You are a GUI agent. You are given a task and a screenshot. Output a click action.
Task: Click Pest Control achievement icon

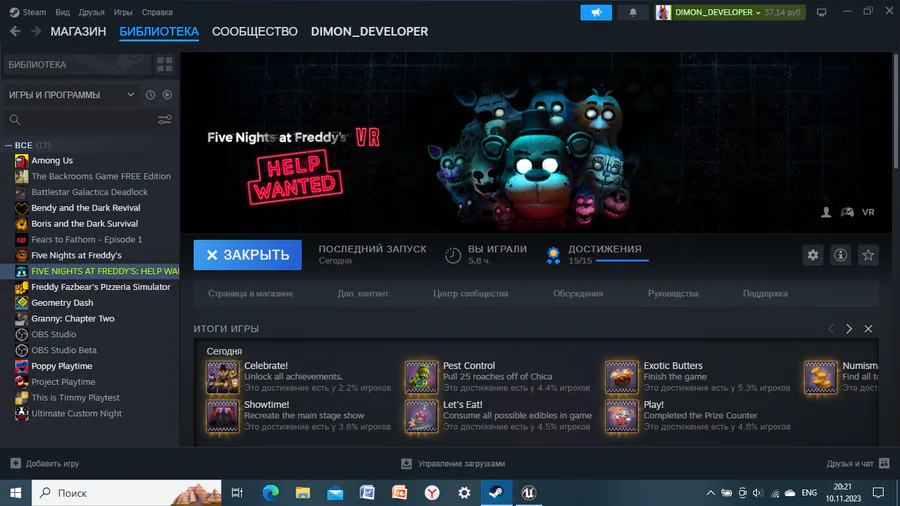click(421, 377)
